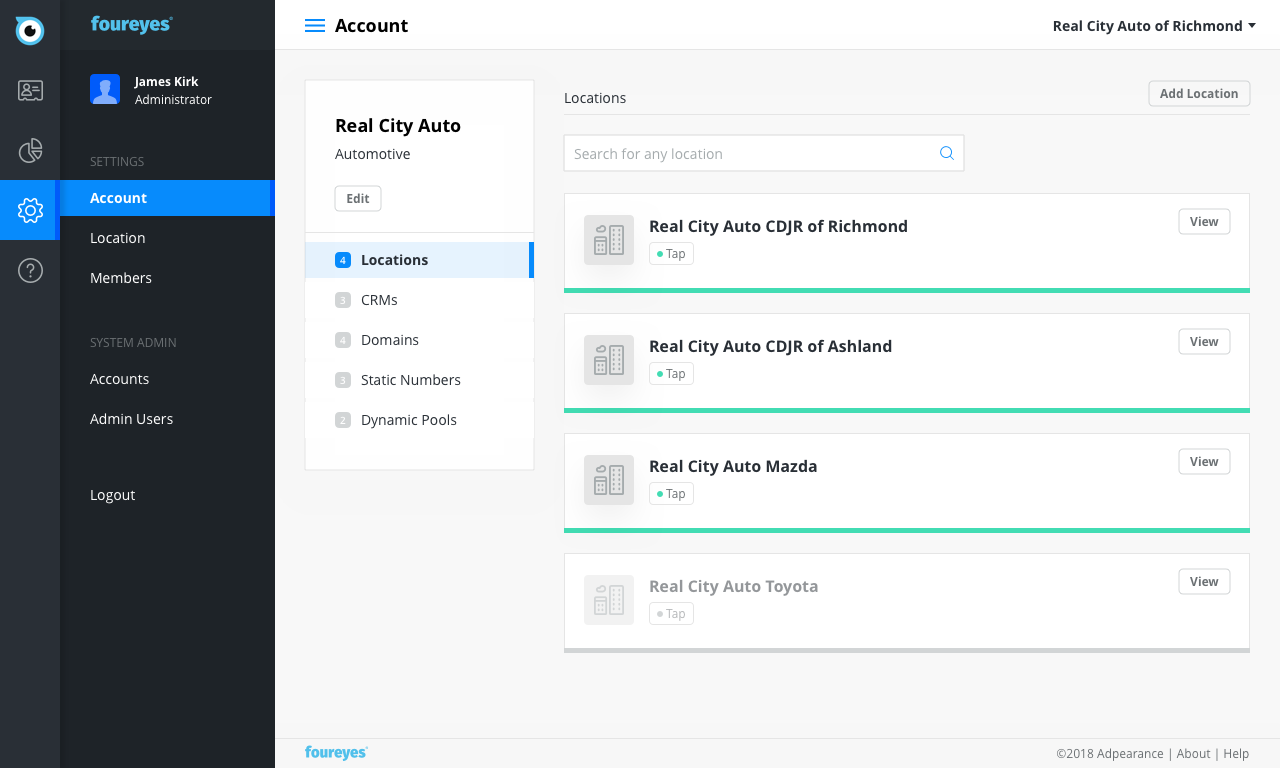Click Real City Auto Toyota title
Viewport: 1280px width, 768px height.
[x=733, y=586]
